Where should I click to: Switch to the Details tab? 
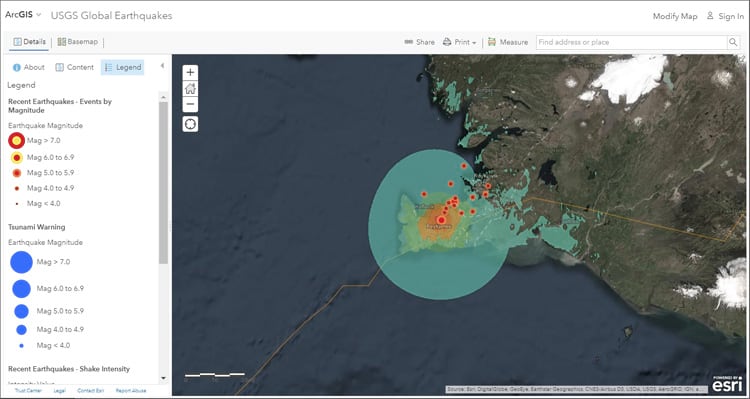click(x=30, y=42)
